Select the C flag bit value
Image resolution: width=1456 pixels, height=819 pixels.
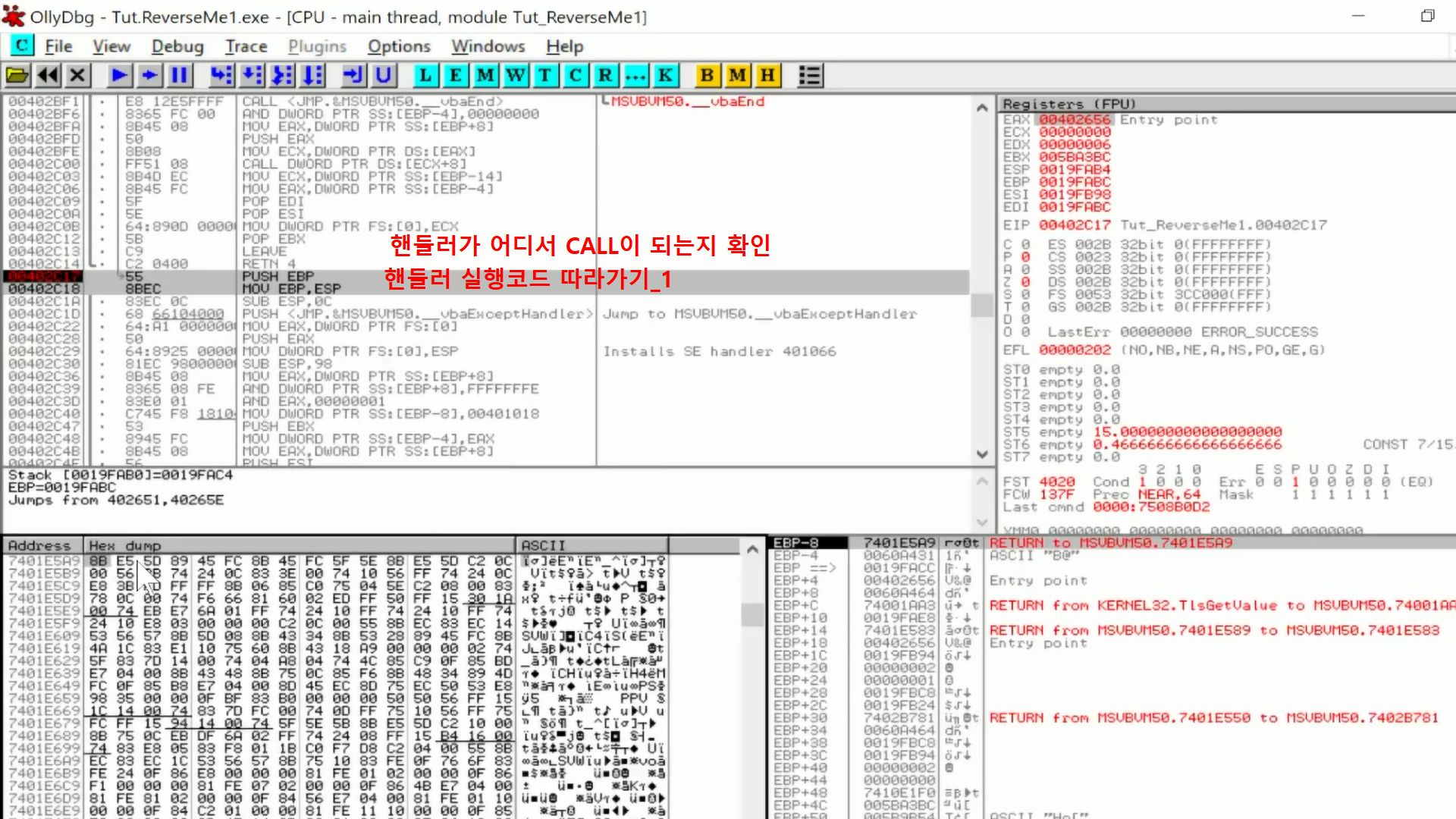tap(1025, 245)
